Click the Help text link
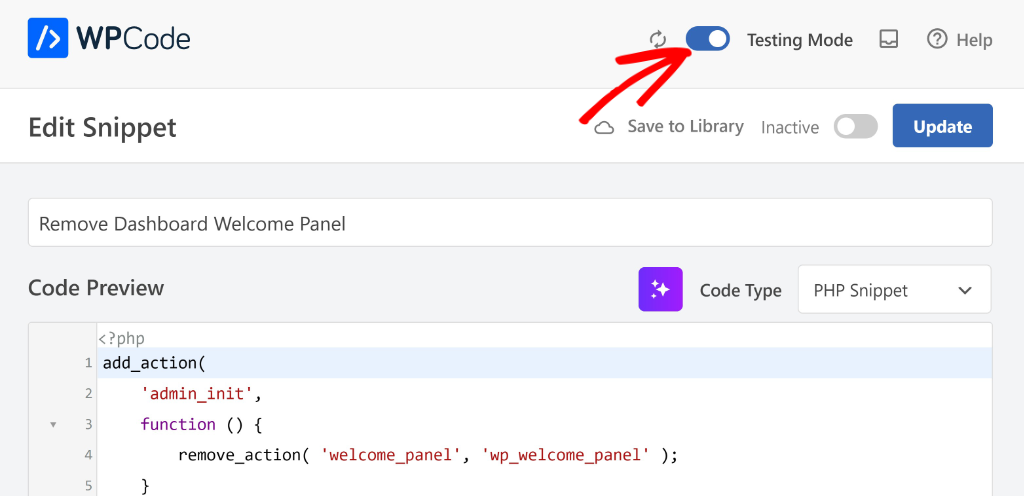Image resolution: width=1024 pixels, height=496 pixels. click(x=974, y=40)
